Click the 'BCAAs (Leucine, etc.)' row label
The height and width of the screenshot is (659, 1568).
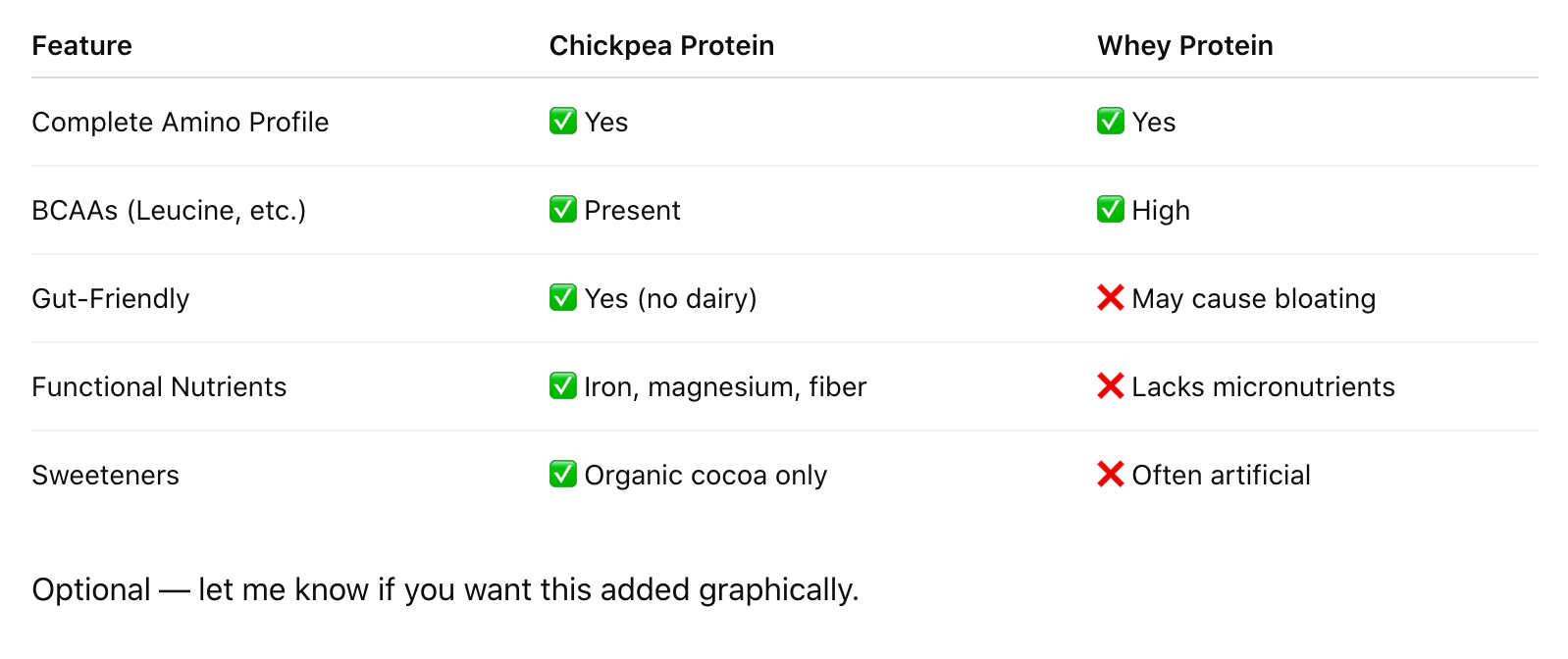(x=169, y=210)
